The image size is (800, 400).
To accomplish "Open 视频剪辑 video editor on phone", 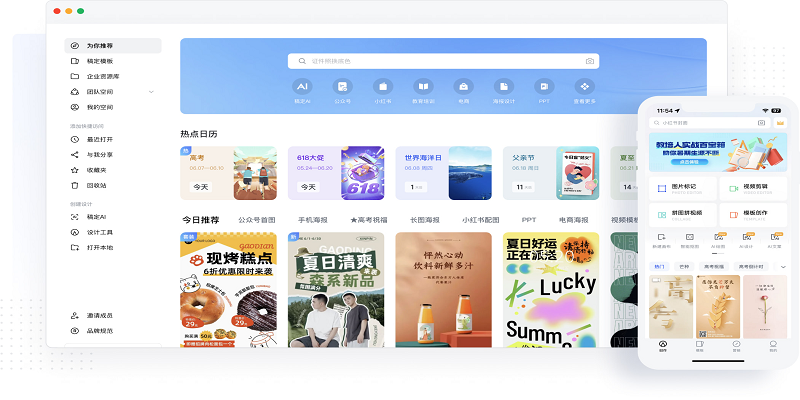I will [753, 188].
